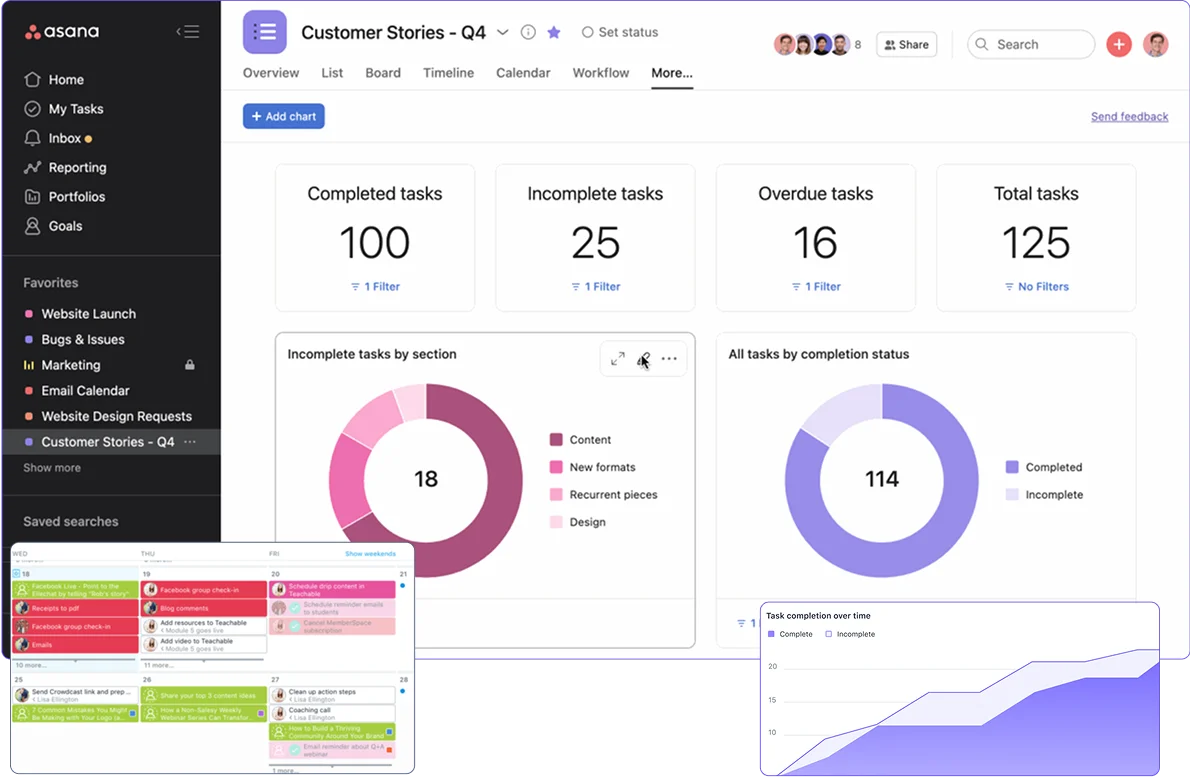
Task: Click Show weekends in the calendar
Action: (370, 553)
